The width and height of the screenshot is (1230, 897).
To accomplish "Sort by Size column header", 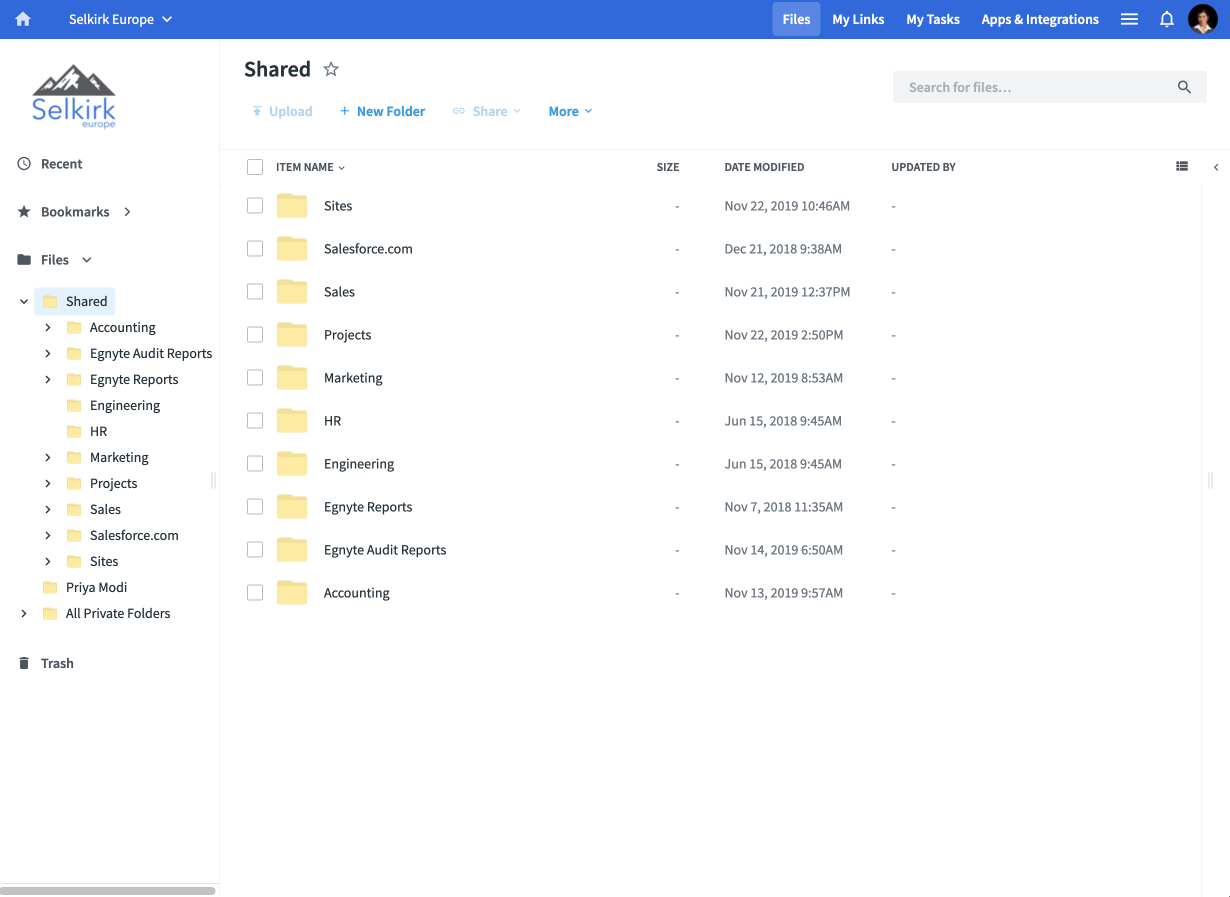I will [x=668, y=167].
